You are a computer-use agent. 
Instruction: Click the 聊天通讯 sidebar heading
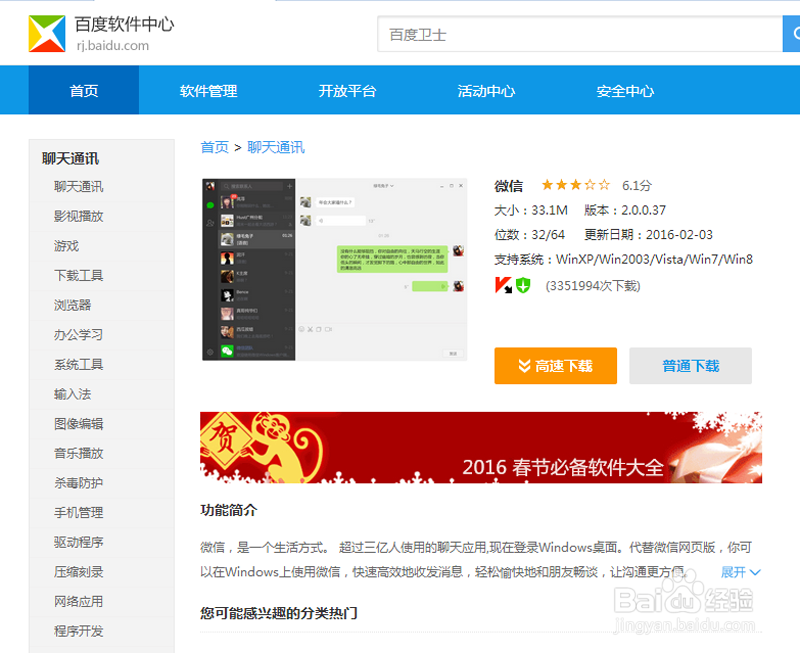70,158
